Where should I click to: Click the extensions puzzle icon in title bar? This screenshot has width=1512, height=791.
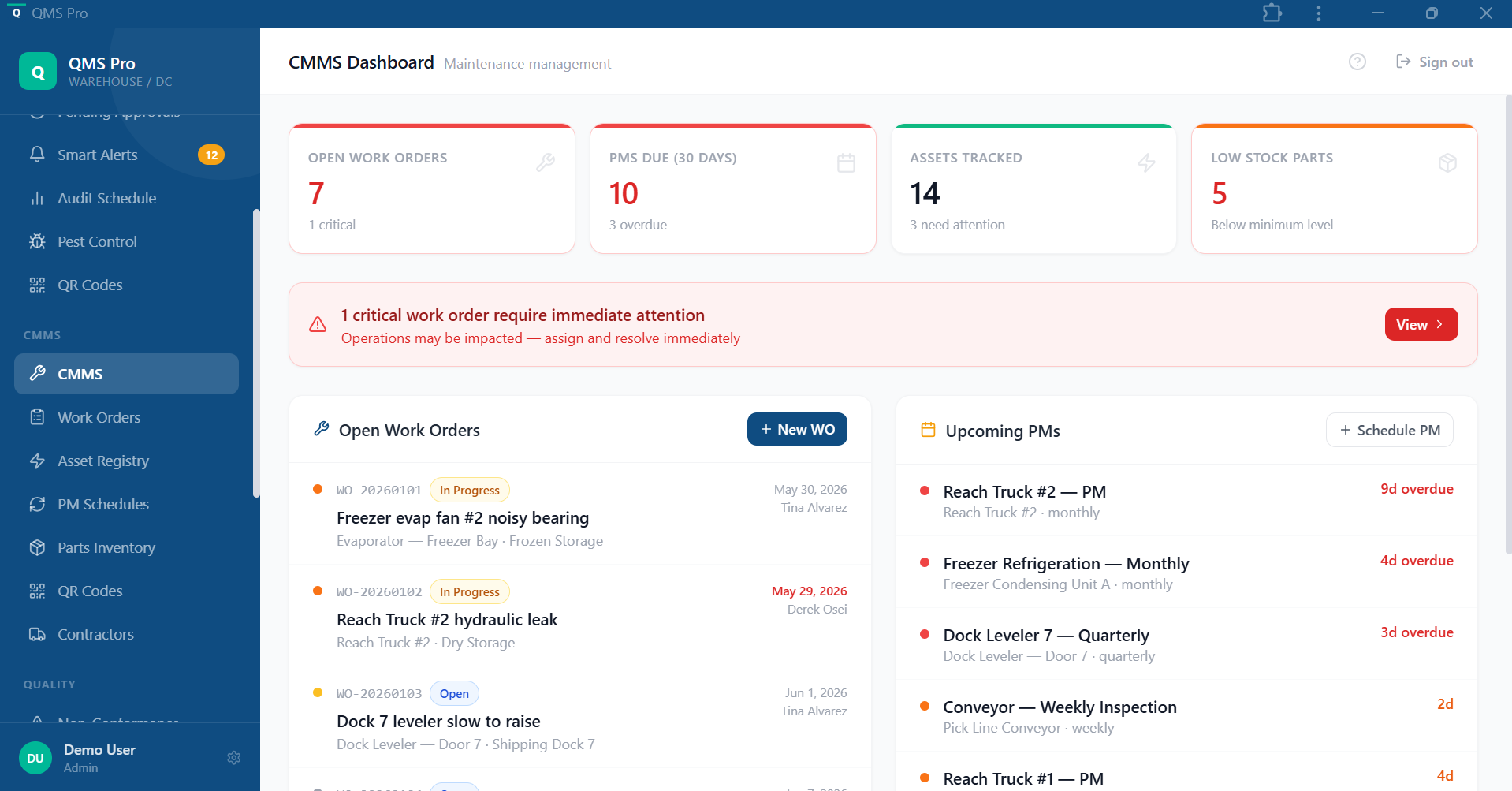point(1272,13)
